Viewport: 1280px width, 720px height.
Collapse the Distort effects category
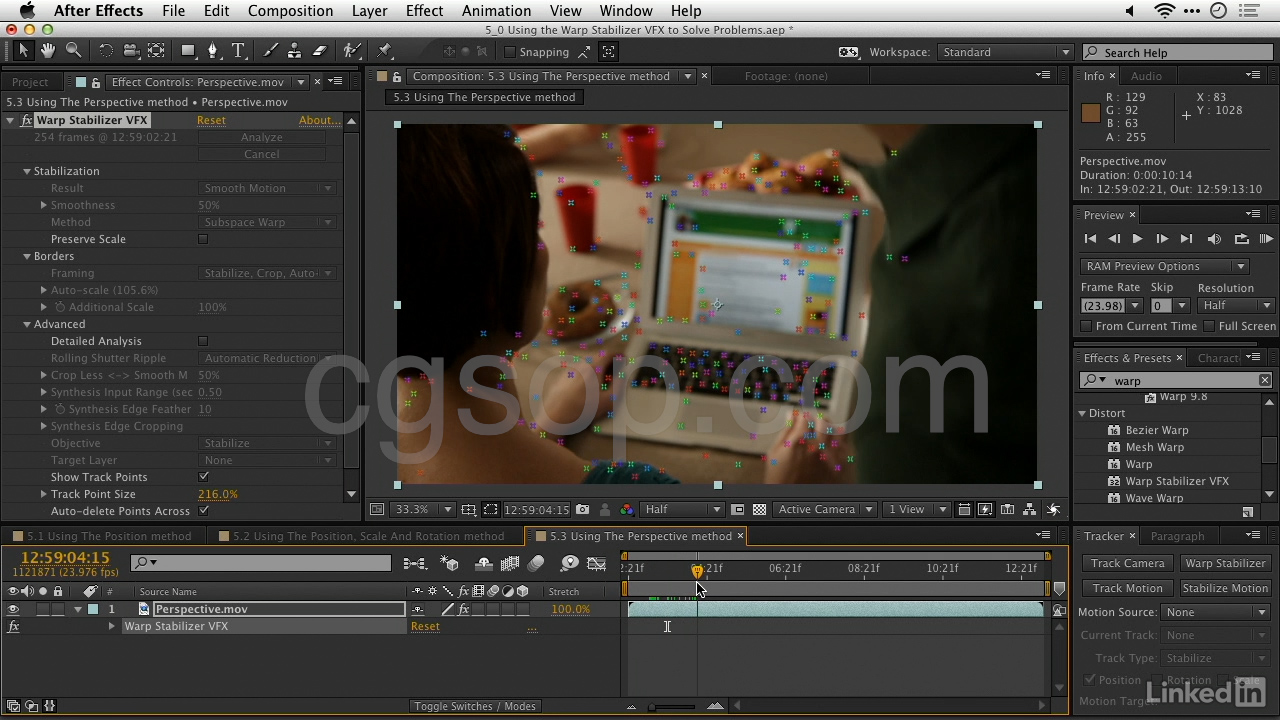(x=1082, y=413)
